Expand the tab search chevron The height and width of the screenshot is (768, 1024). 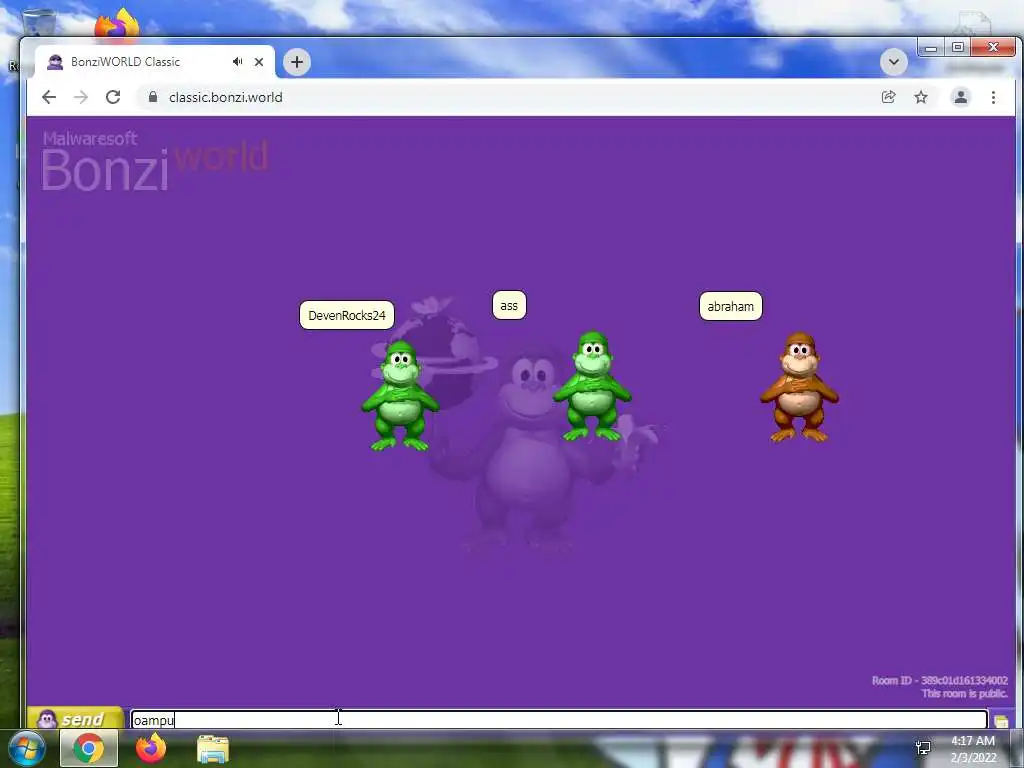click(x=893, y=62)
